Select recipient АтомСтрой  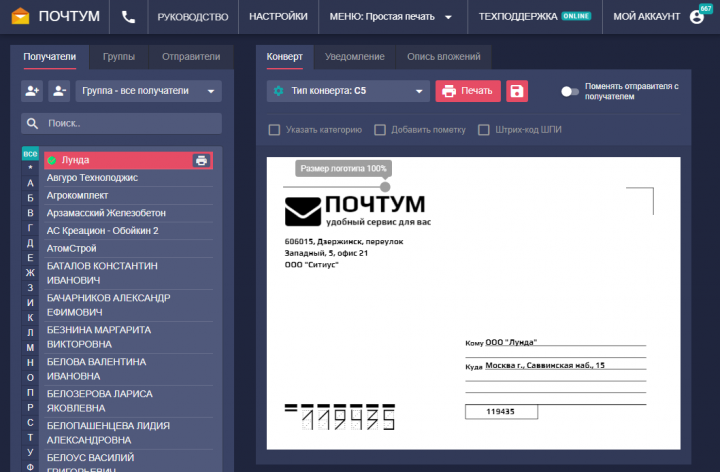(129, 248)
